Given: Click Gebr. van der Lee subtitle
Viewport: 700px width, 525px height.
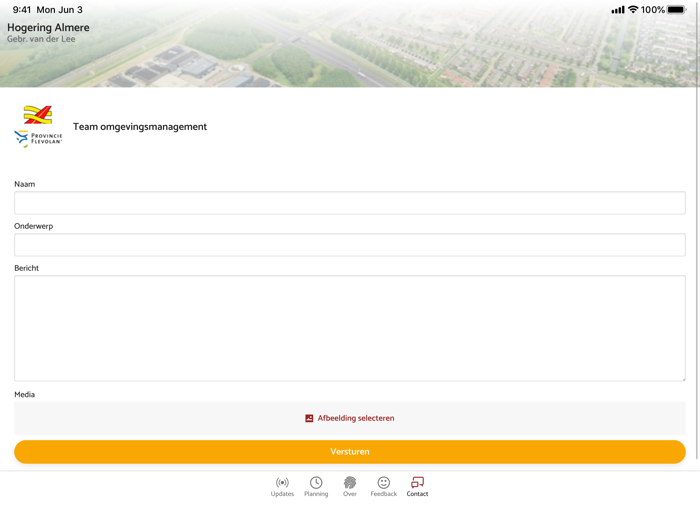Looking at the screenshot, I should [x=41, y=39].
